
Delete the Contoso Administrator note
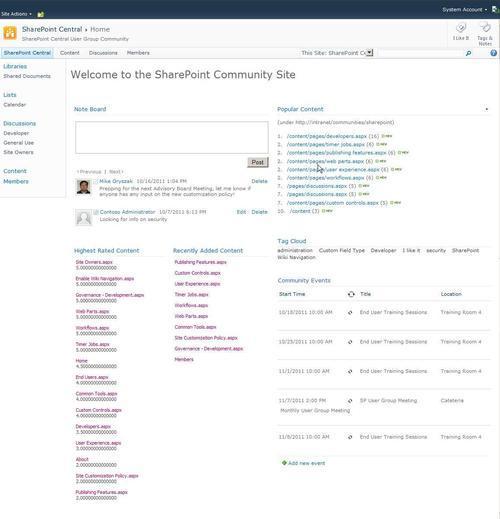pos(259,212)
